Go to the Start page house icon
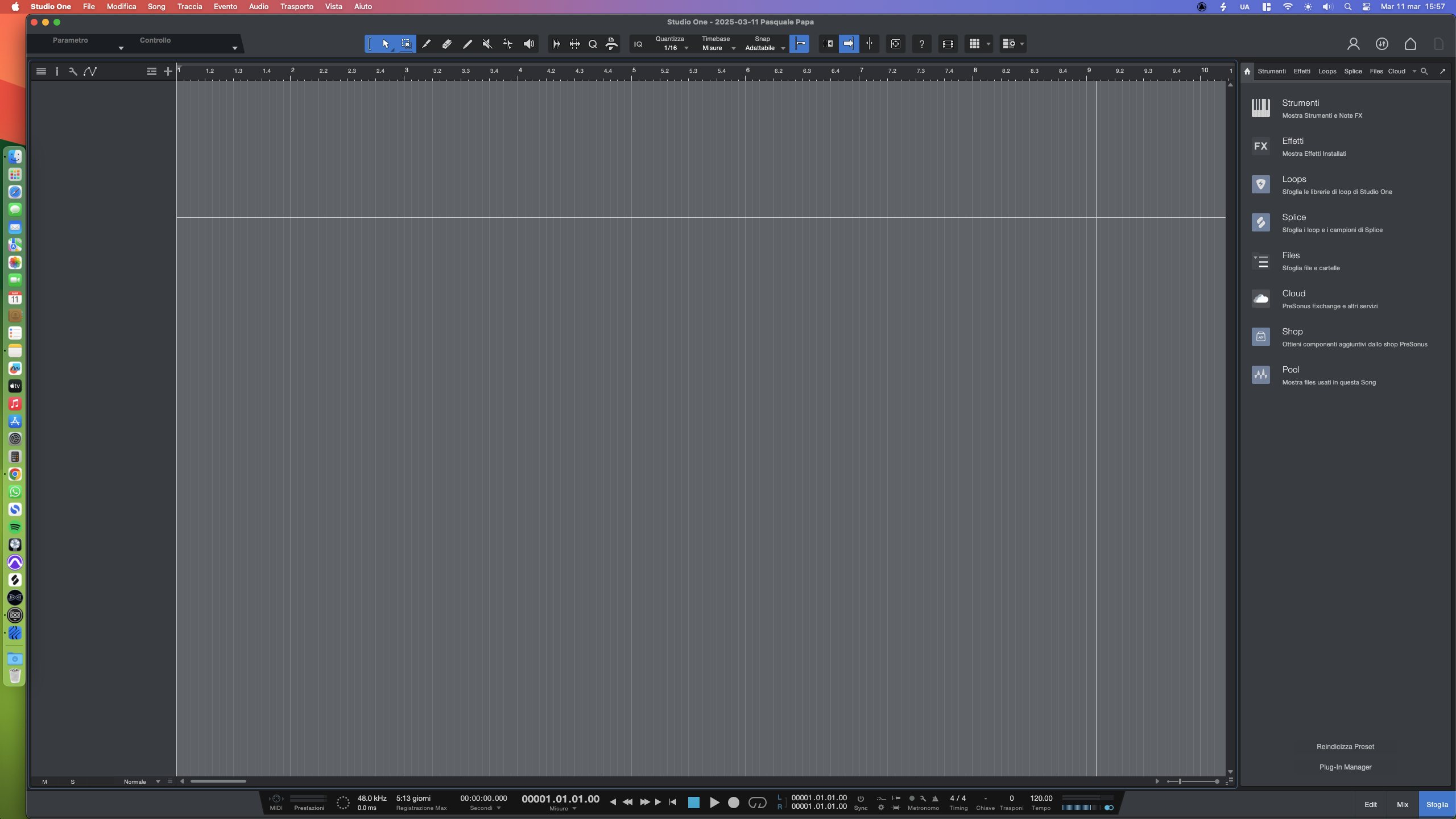Screen dimensions: 1456x819 tap(1410, 44)
